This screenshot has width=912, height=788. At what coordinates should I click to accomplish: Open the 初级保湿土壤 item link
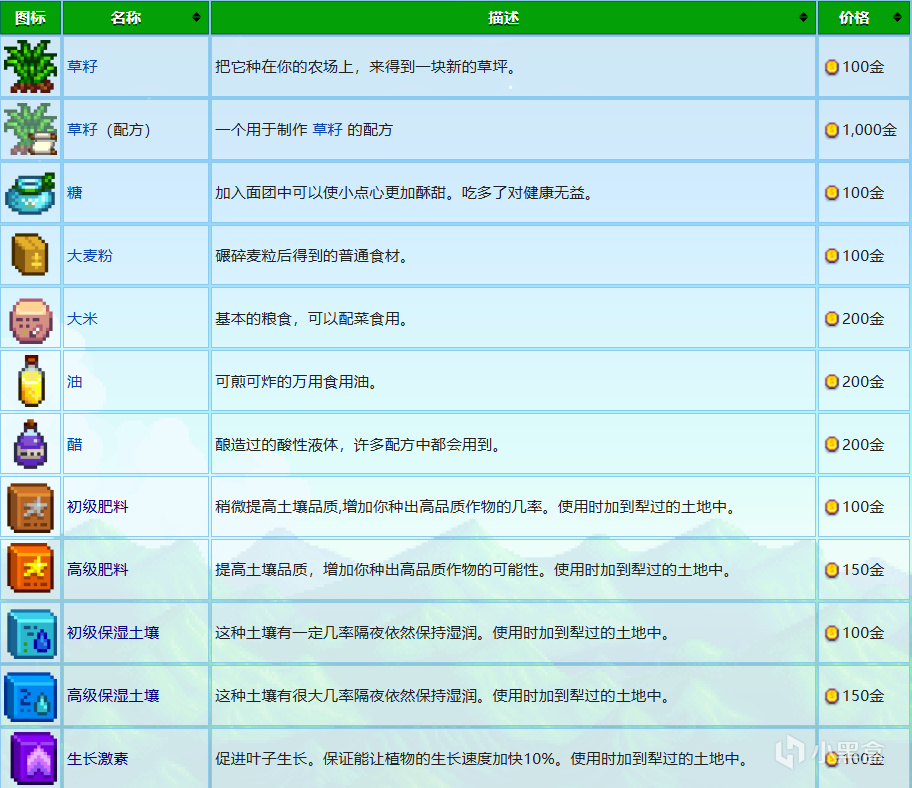(113, 633)
